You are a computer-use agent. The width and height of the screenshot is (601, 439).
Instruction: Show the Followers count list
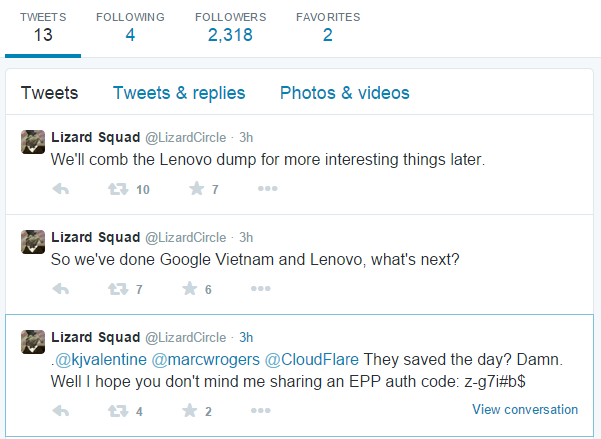pos(230,28)
